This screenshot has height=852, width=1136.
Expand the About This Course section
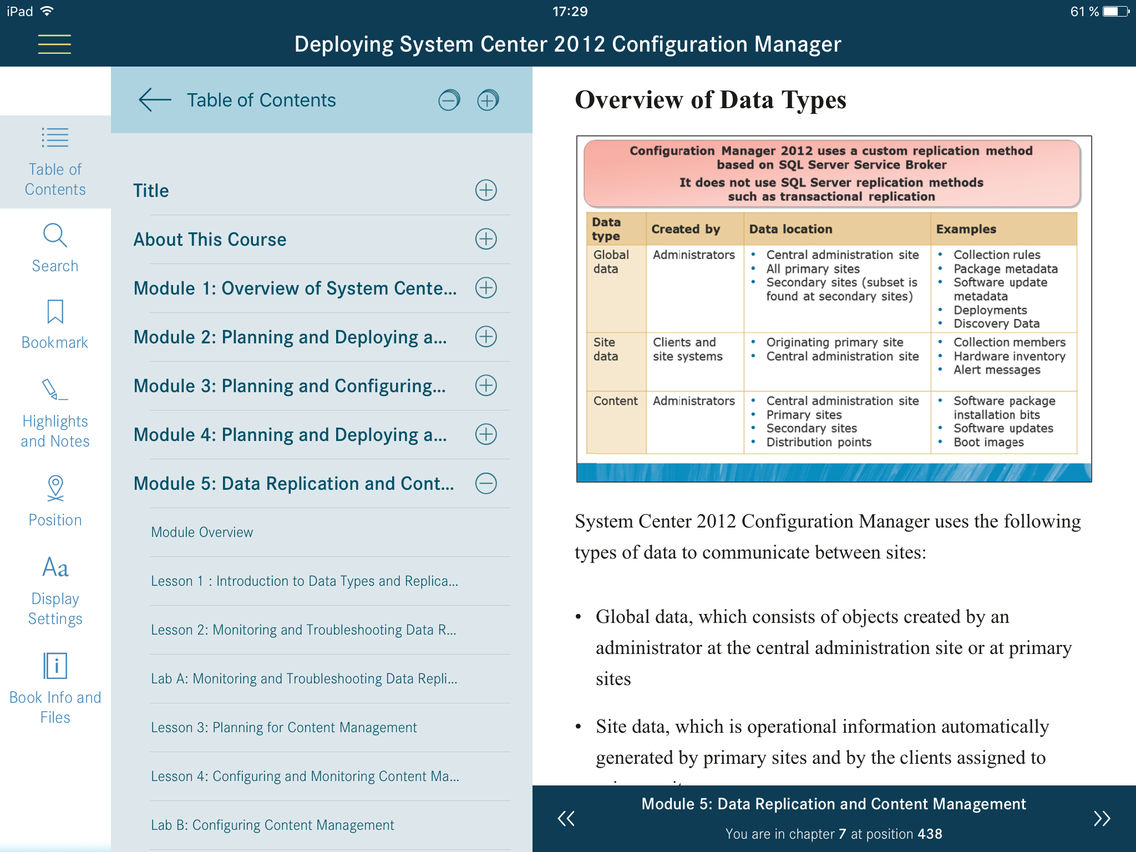tap(486, 239)
